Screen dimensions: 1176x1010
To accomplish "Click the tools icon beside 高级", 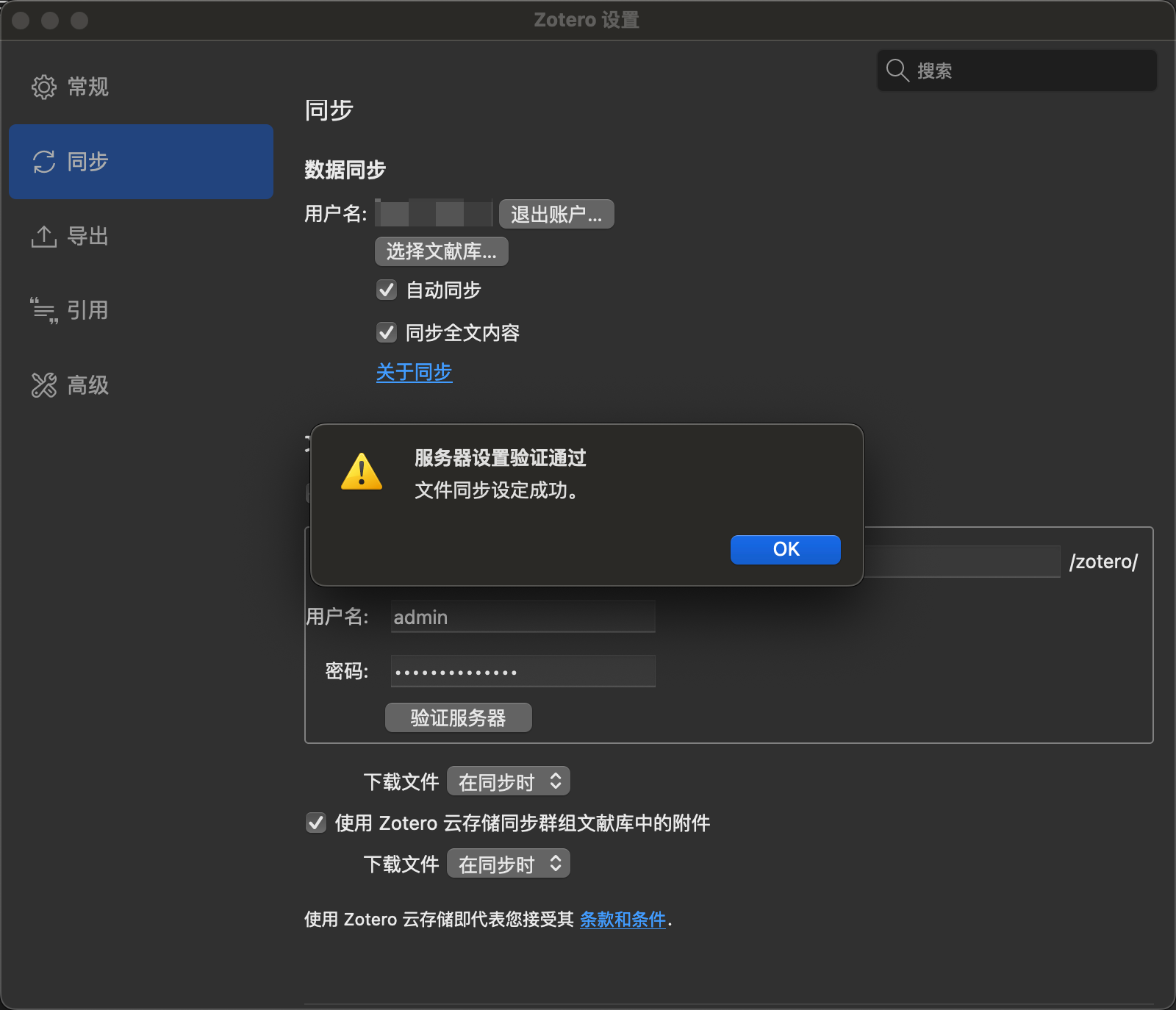I will click(43, 385).
